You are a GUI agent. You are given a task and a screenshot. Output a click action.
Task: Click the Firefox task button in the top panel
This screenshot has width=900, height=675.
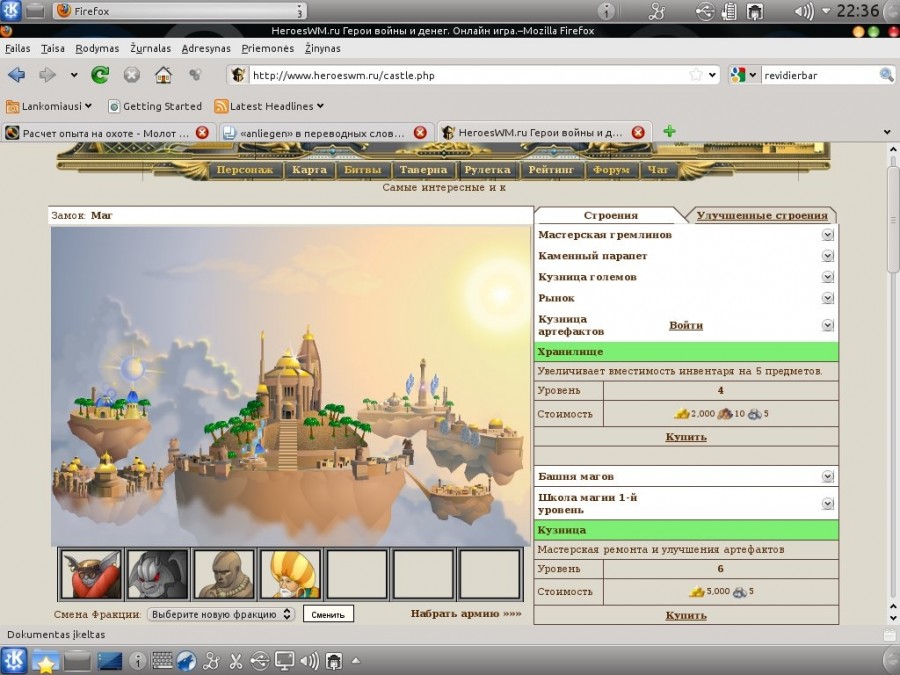(x=179, y=11)
